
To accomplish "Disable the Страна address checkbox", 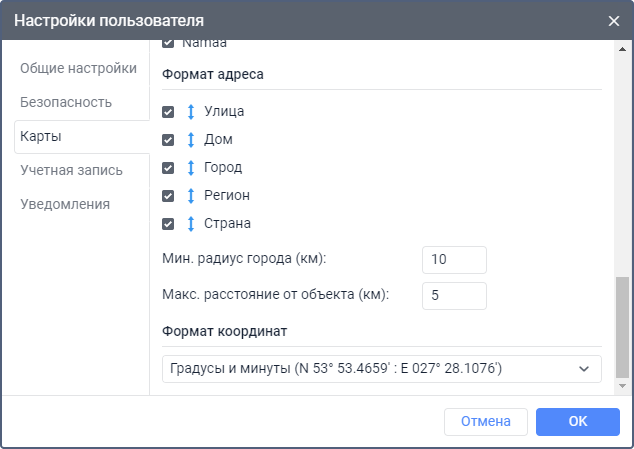I will coord(168,224).
